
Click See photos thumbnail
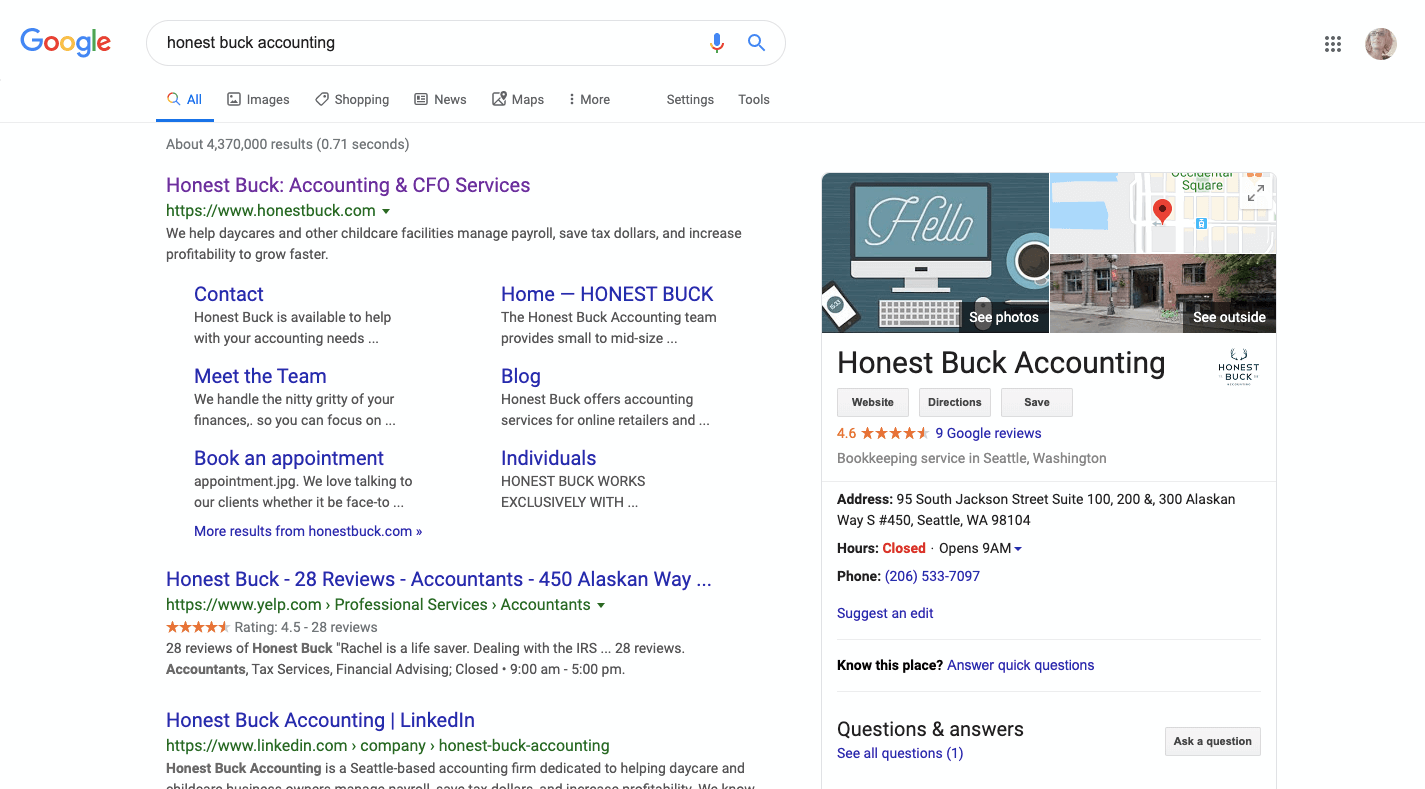pyautogui.click(x=935, y=253)
